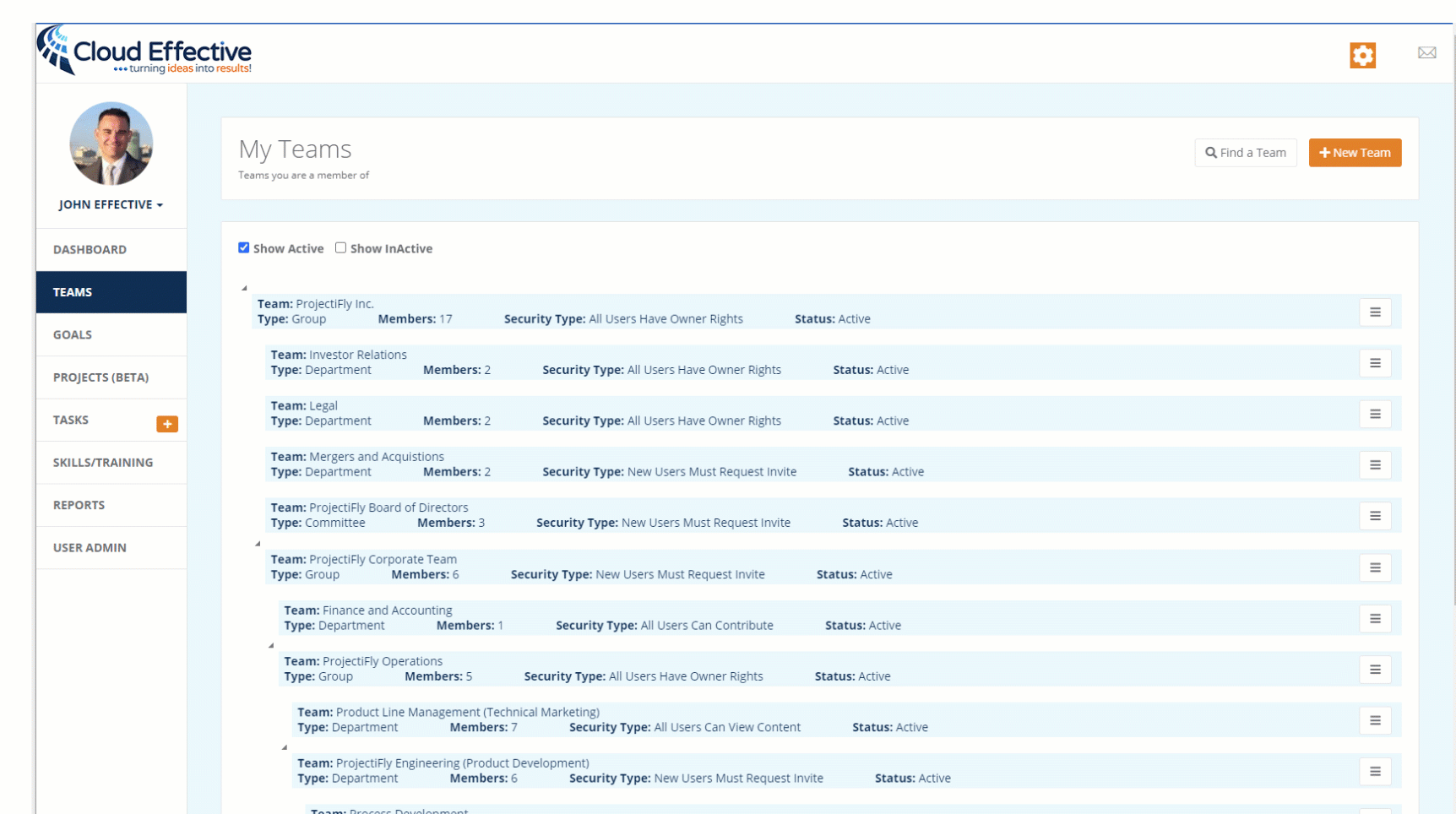
Task: Open the messages envelope icon
Action: click(x=1426, y=52)
